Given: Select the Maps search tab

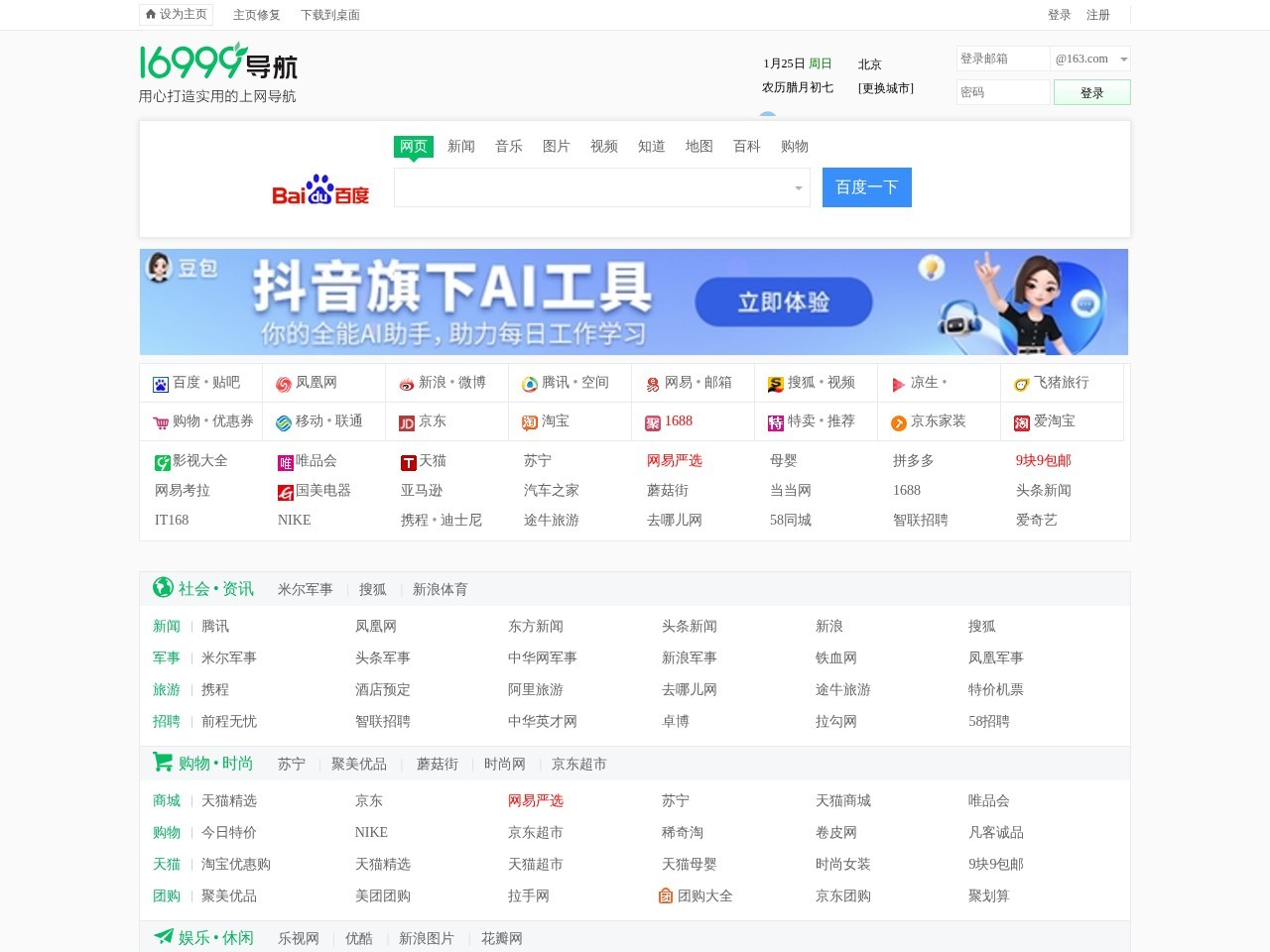Looking at the screenshot, I should tap(698, 147).
